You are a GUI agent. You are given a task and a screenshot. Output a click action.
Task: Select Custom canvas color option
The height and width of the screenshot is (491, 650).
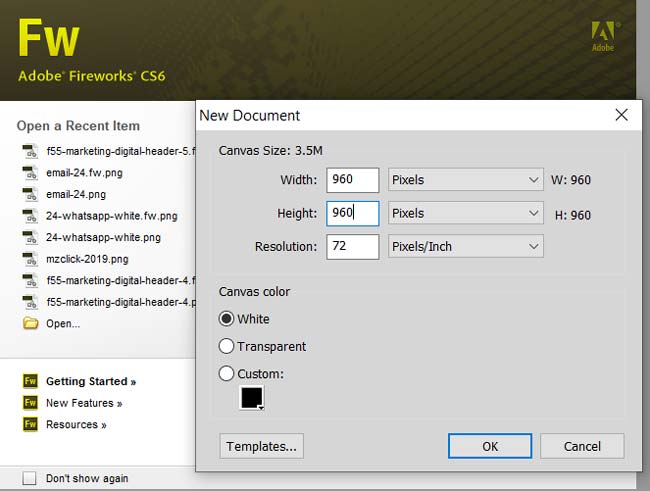coord(226,374)
